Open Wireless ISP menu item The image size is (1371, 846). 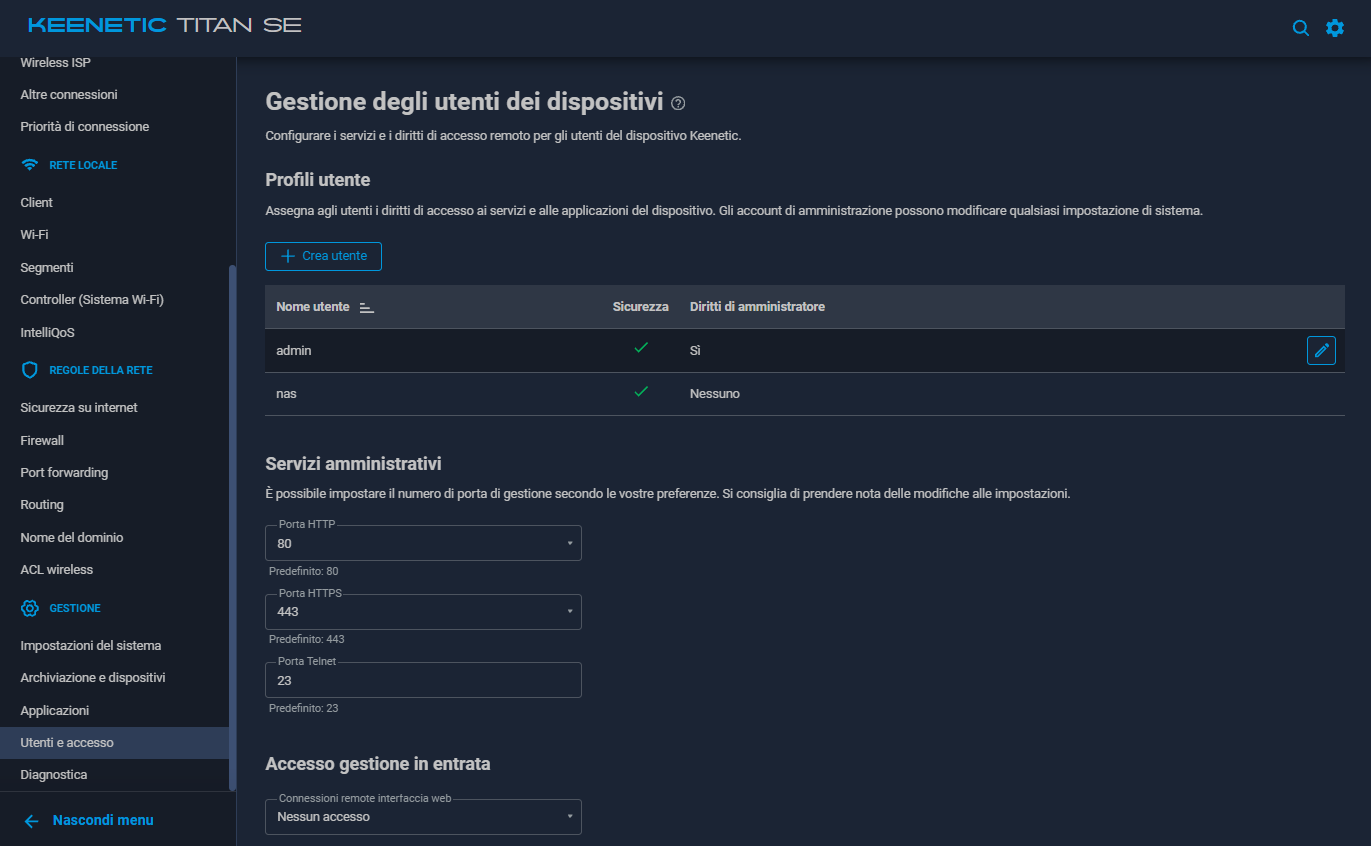coord(56,63)
